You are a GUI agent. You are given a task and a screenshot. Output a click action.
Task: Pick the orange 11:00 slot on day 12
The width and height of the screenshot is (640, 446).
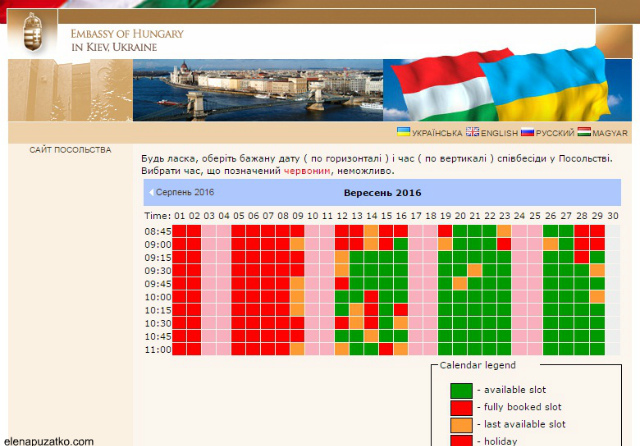[x=342, y=349]
